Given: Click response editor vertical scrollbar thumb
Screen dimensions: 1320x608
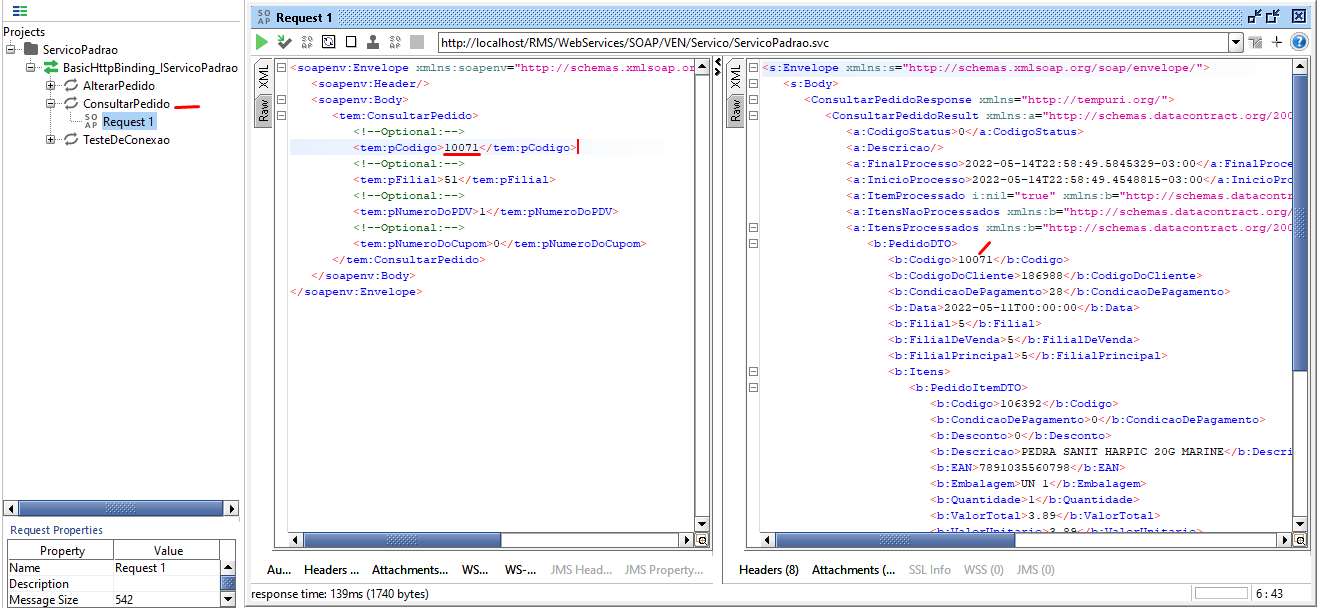Looking at the screenshot, I should tap(1300, 222).
